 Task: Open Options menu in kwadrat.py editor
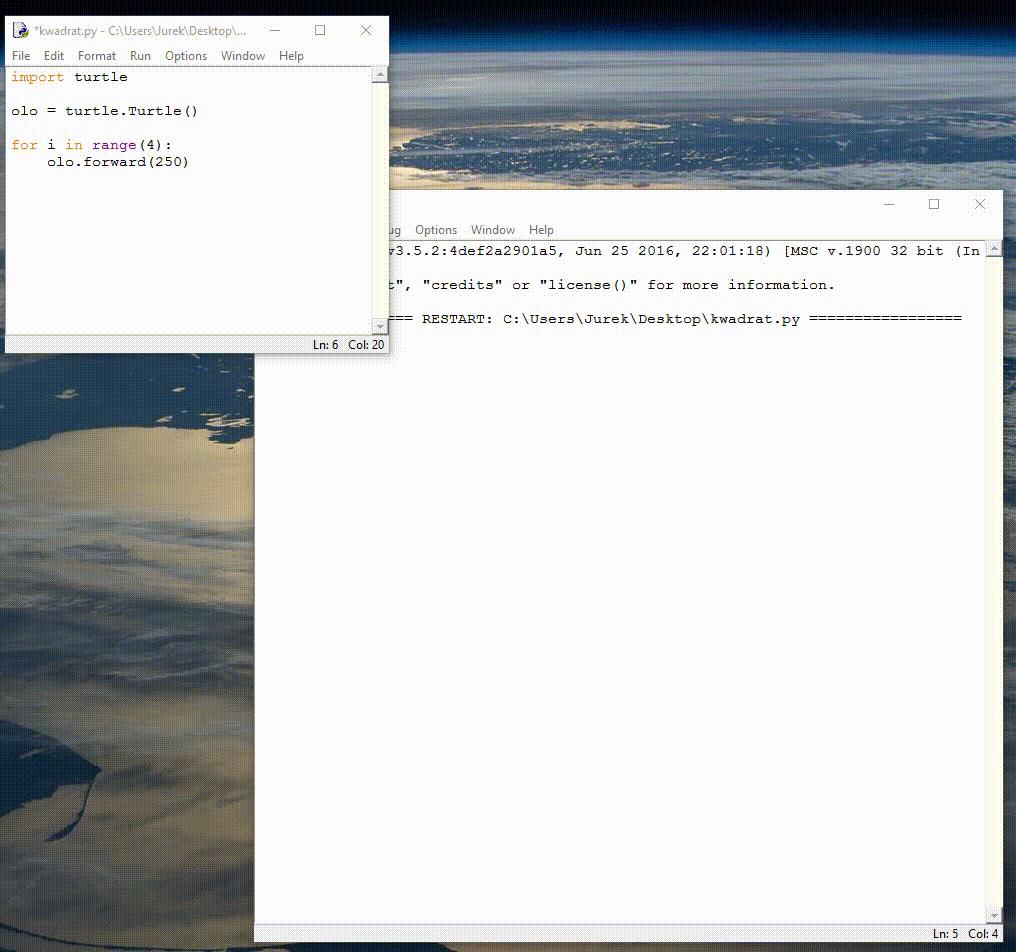[186, 56]
